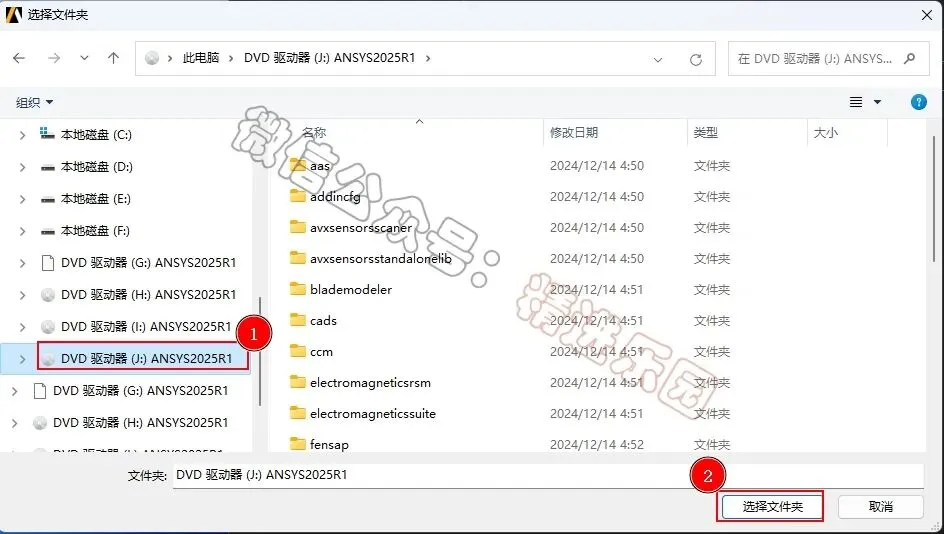Image resolution: width=944 pixels, height=534 pixels.
Task: Click the folder icon beside avxsensorsstandalonelib
Action: tap(297, 258)
